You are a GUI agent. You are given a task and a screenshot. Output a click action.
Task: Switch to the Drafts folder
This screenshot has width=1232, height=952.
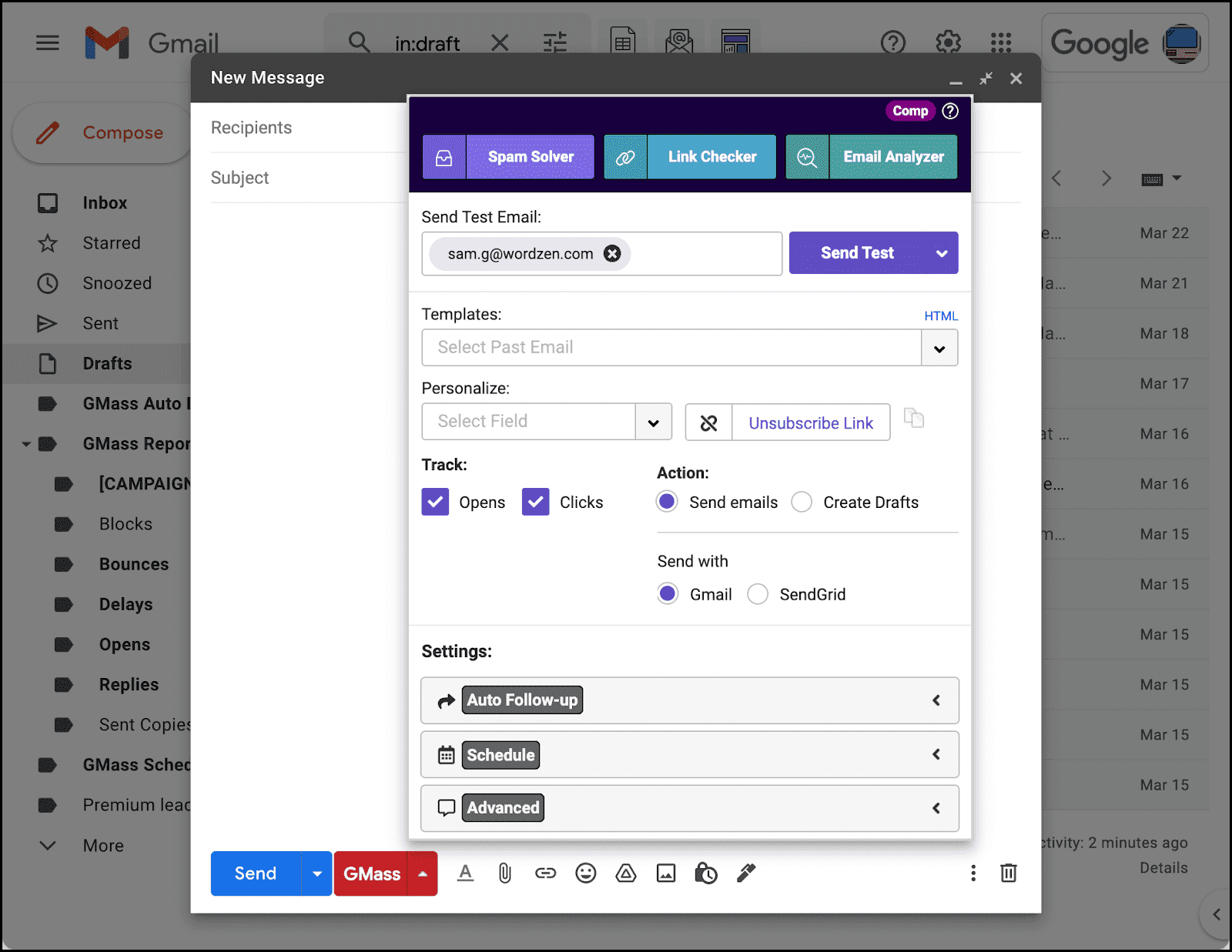[x=107, y=363]
